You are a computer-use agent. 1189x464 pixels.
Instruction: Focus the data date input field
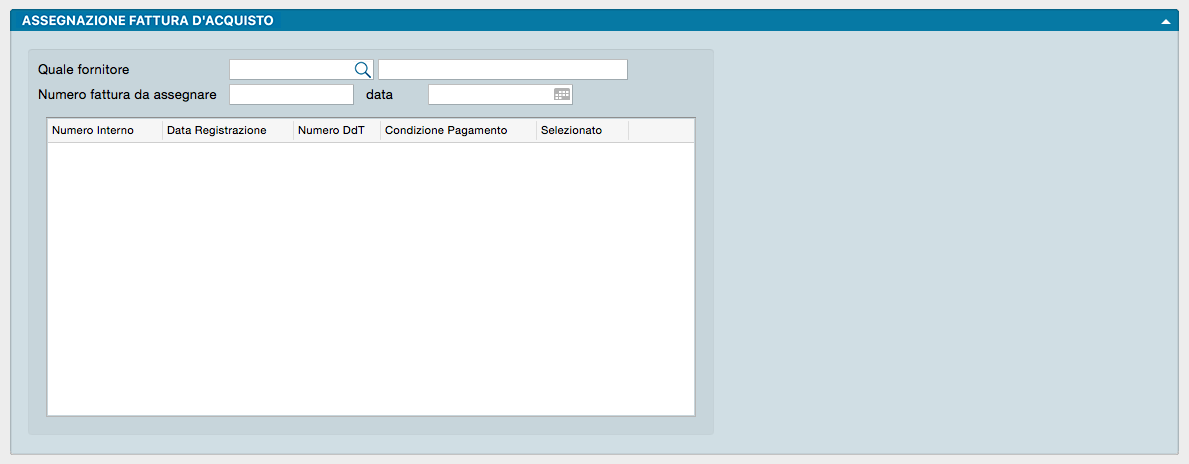tap(490, 94)
